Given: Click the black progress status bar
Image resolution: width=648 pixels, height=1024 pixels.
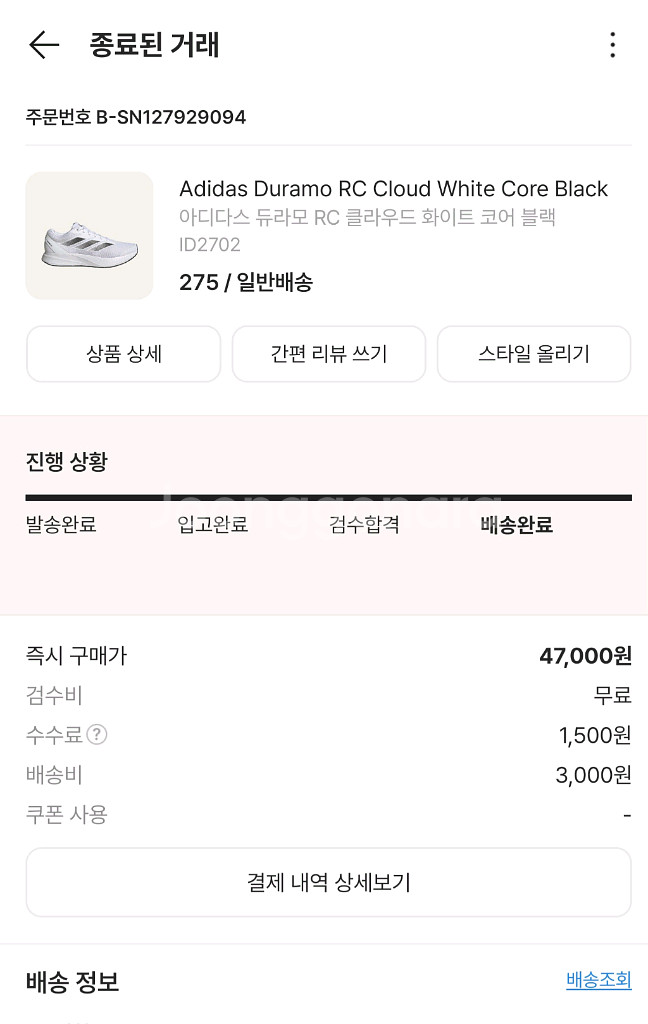Looking at the screenshot, I should [x=328, y=497].
